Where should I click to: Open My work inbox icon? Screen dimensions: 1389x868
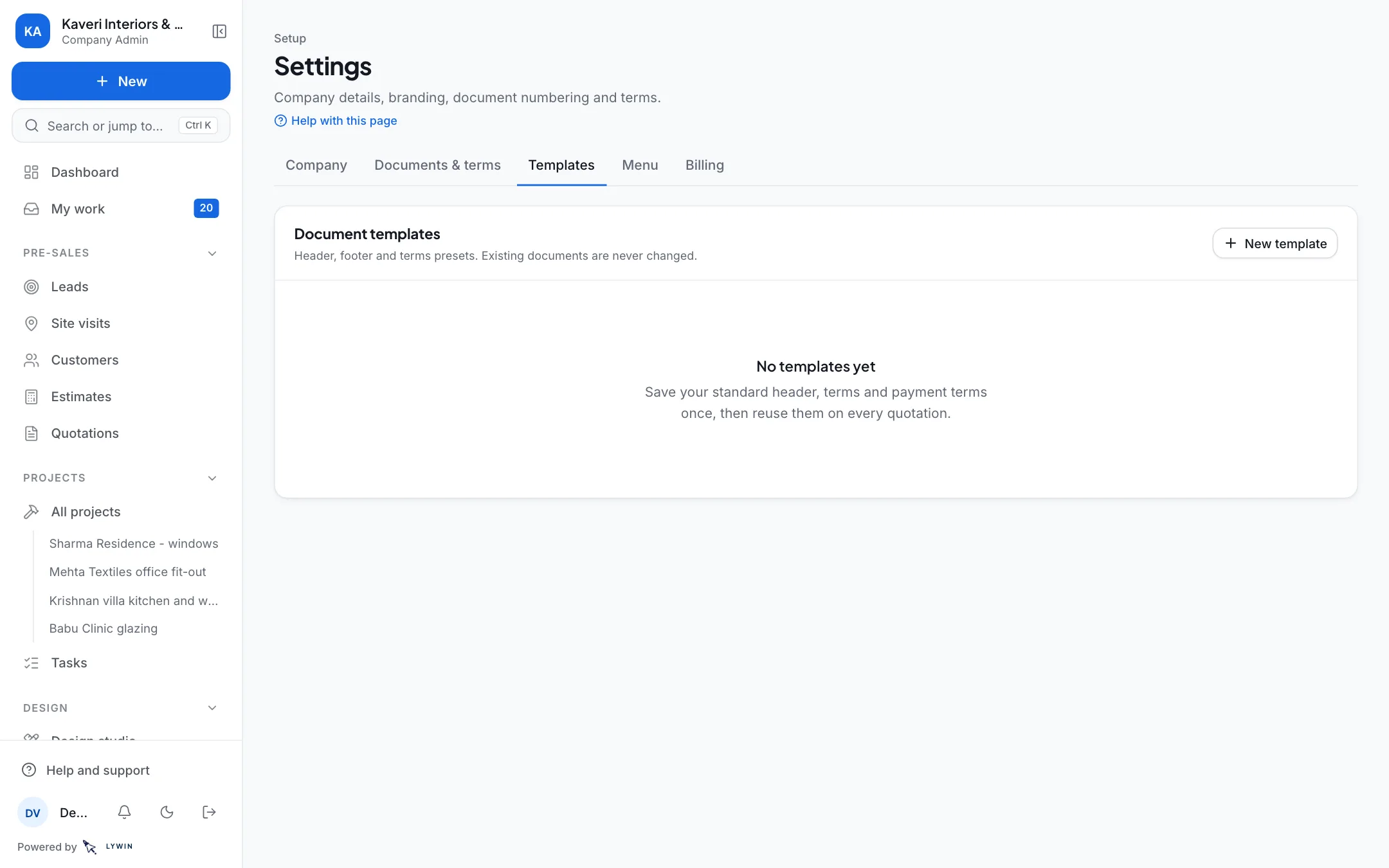[32, 209]
